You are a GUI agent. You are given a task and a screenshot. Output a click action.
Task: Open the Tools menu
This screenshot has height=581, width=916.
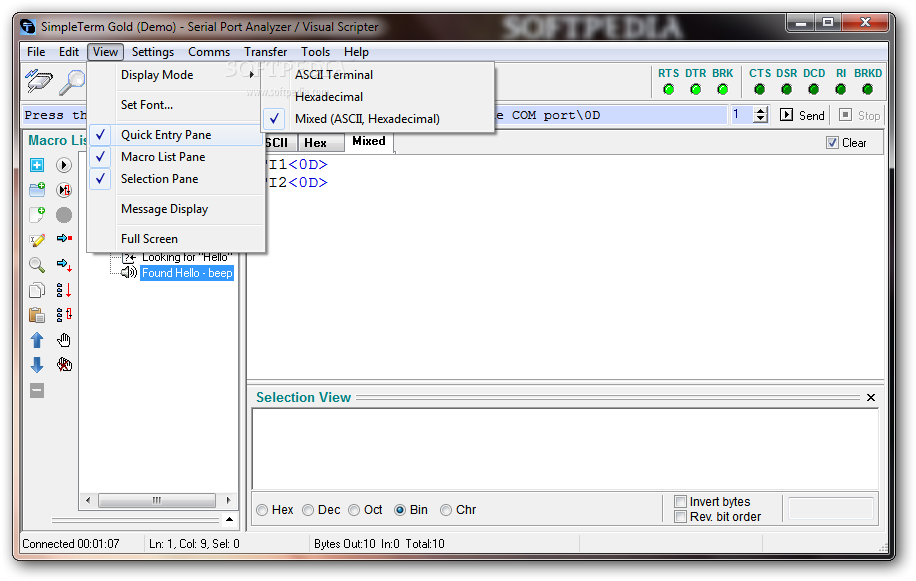click(x=315, y=52)
